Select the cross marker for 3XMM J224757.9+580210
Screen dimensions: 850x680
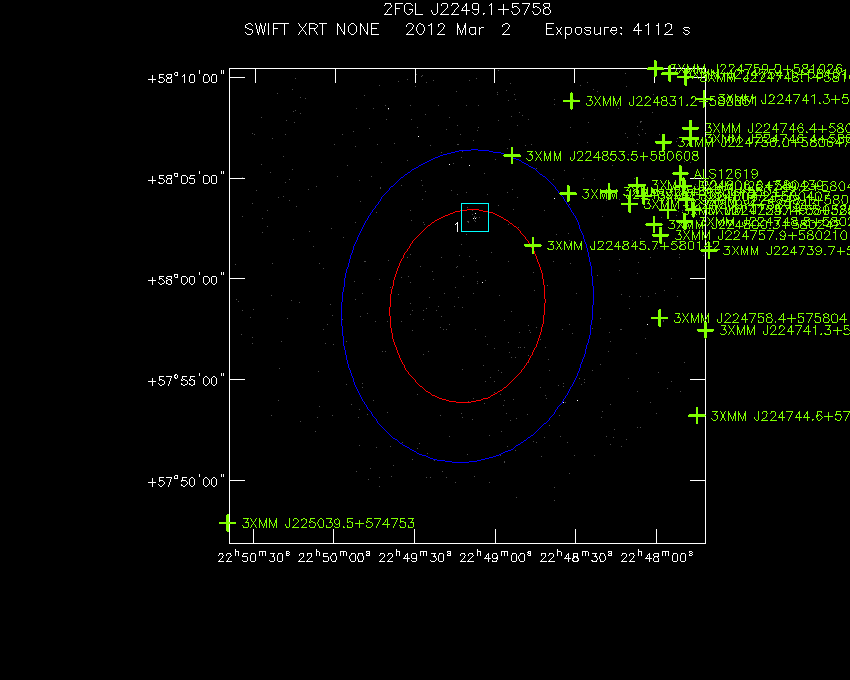660,235
